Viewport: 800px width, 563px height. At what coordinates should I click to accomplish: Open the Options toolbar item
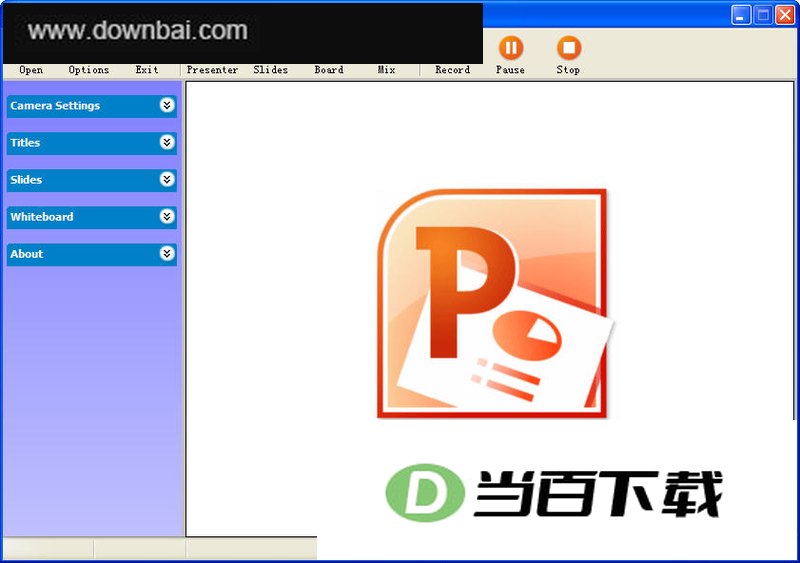(x=89, y=70)
